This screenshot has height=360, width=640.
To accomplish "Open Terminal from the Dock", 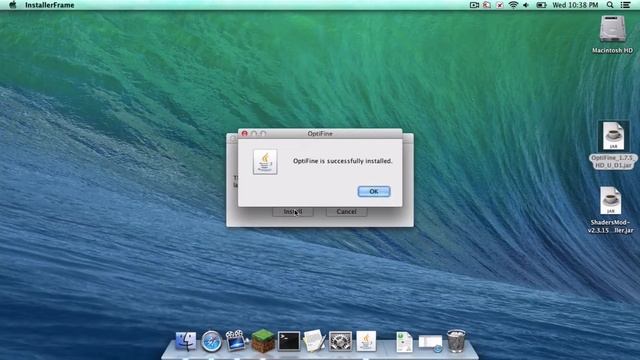I will click(x=289, y=341).
